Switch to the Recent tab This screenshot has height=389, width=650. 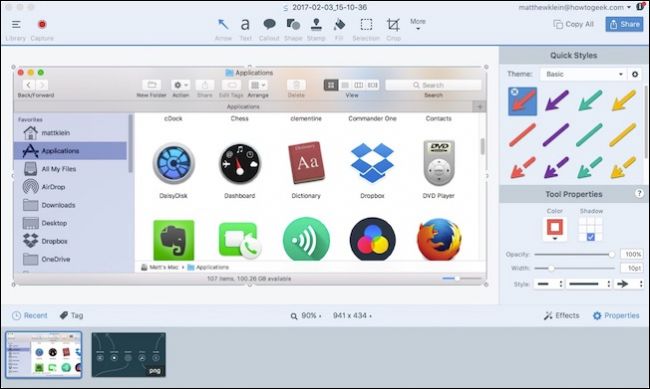pos(30,316)
